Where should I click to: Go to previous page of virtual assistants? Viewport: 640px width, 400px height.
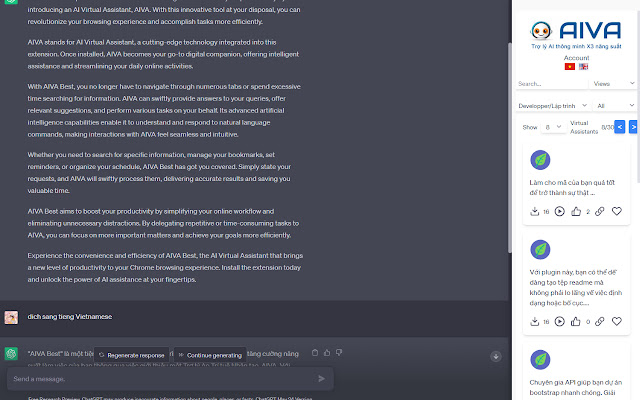[x=620, y=127]
